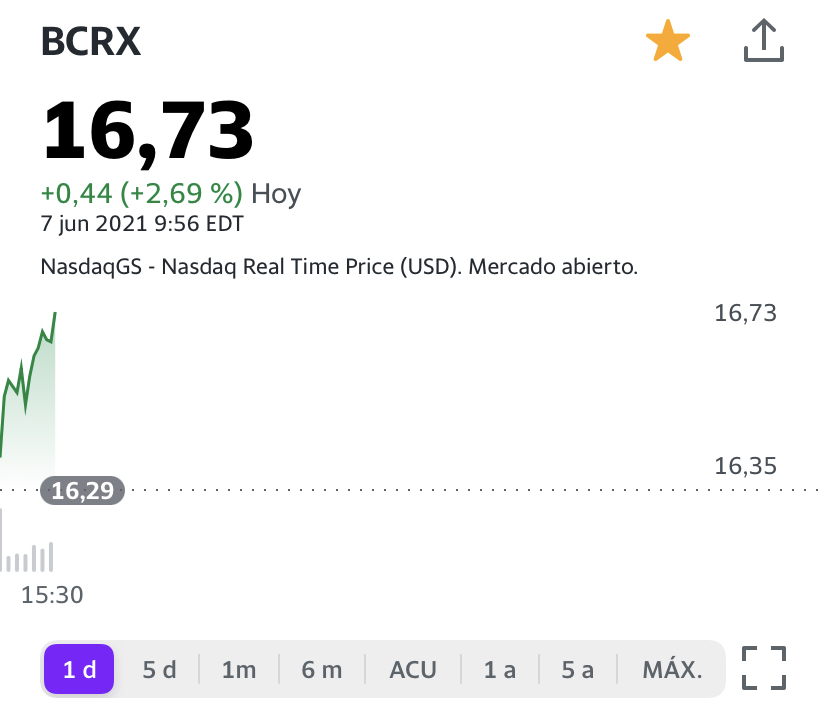Select the 6 m chart range

pos(322,669)
